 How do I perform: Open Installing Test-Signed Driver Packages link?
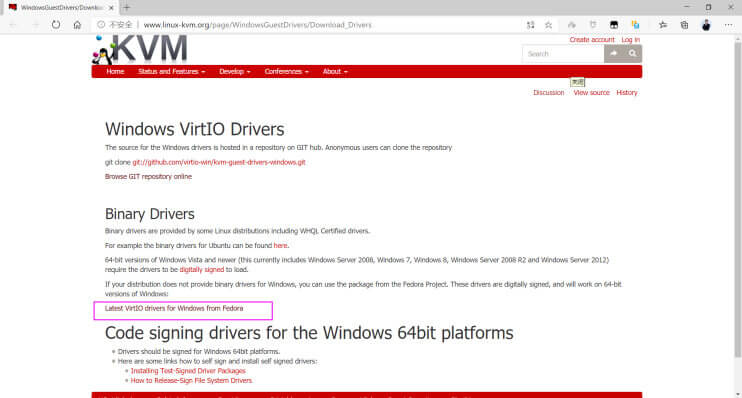pos(188,371)
